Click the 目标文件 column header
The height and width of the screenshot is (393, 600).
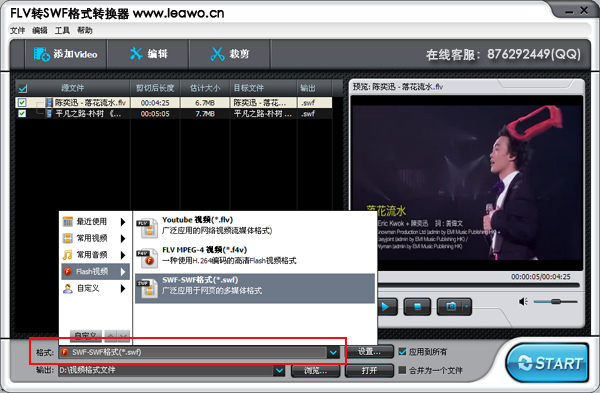(263, 88)
